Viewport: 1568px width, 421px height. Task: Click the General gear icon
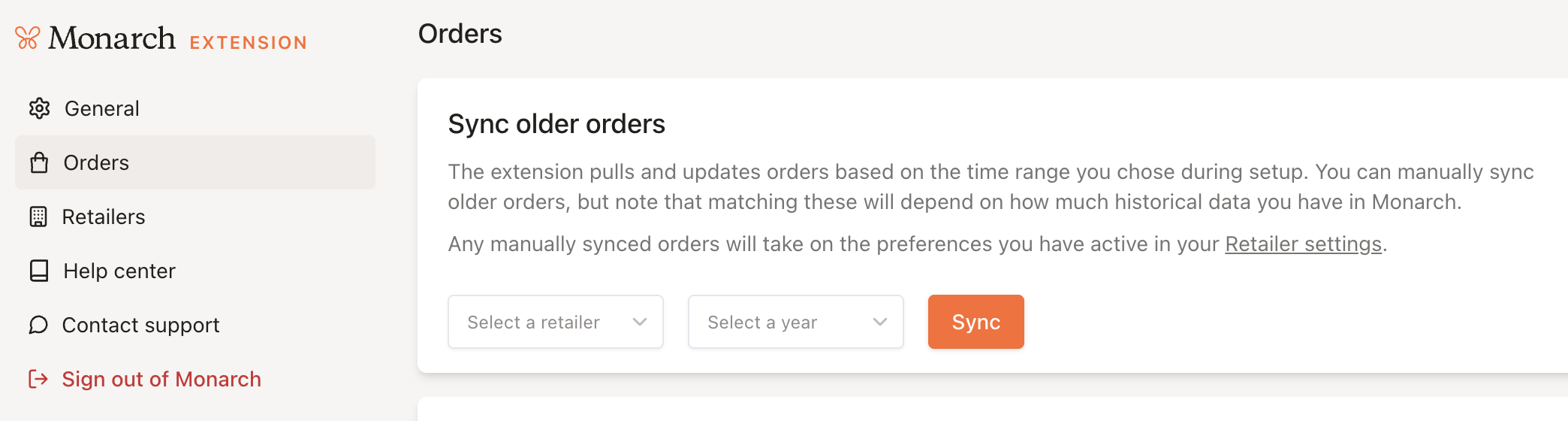pyautogui.click(x=39, y=108)
